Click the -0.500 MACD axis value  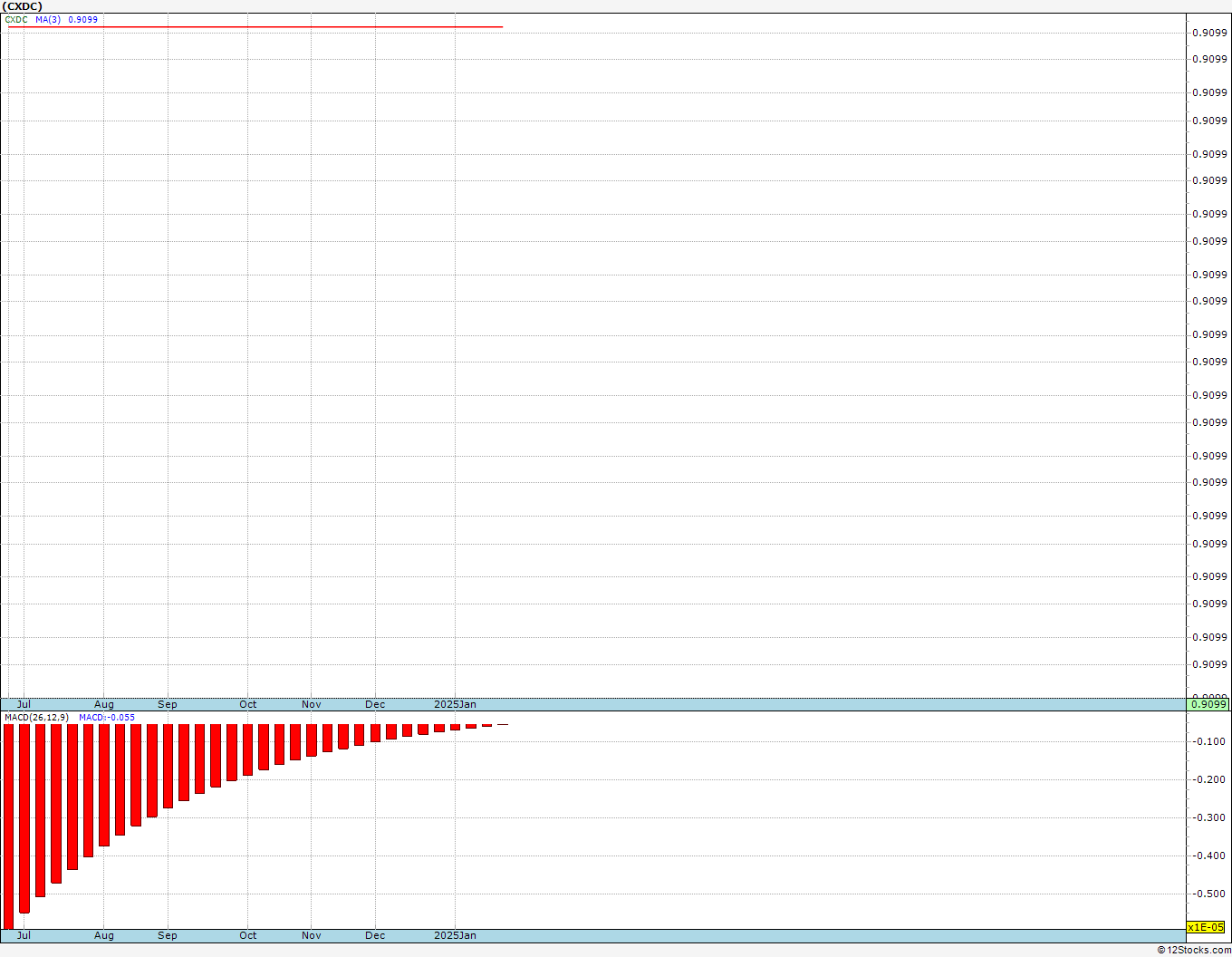tap(1209, 894)
